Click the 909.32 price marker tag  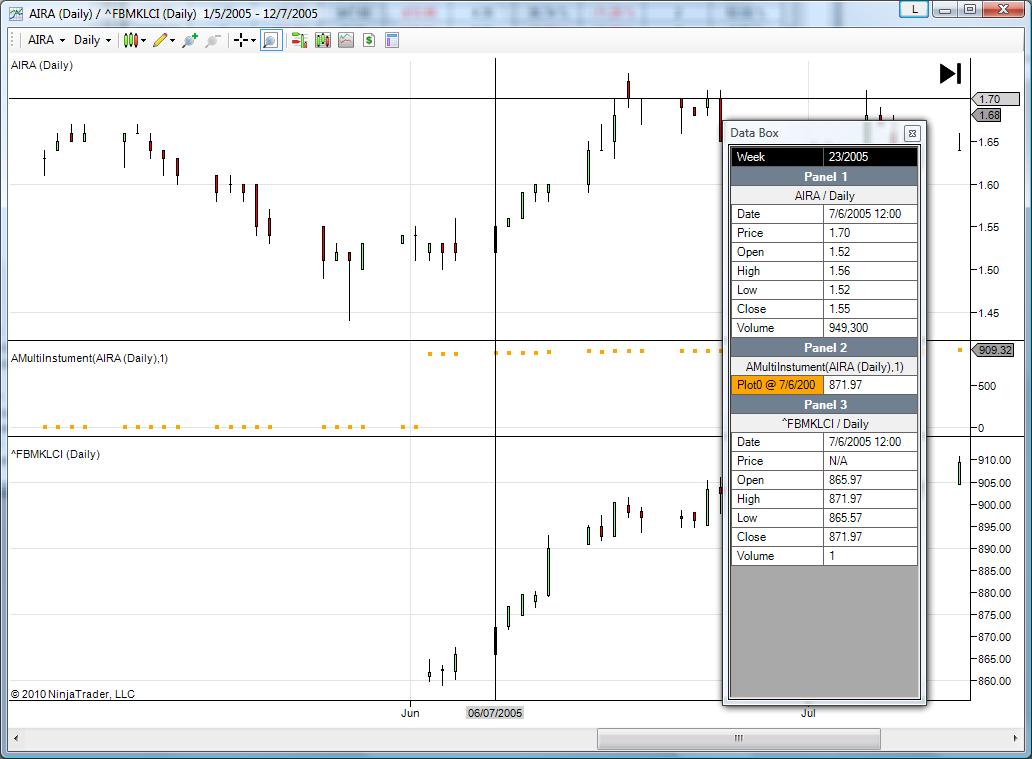[x=994, y=350]
